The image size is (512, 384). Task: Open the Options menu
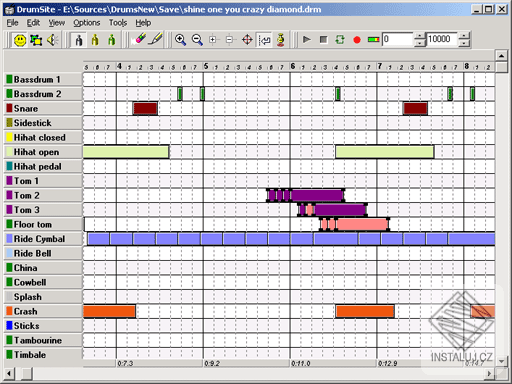pyautogui.click(x=87, y=23)
